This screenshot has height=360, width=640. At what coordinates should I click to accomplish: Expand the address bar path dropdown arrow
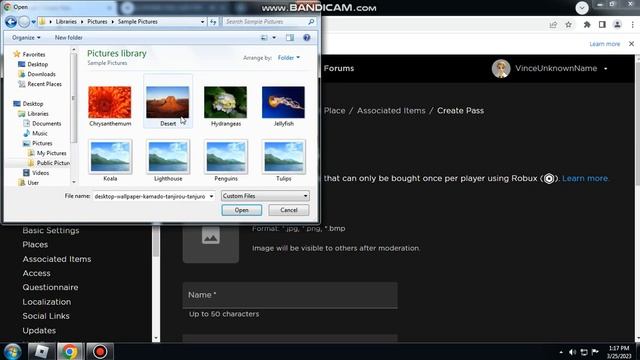[202, 22]
